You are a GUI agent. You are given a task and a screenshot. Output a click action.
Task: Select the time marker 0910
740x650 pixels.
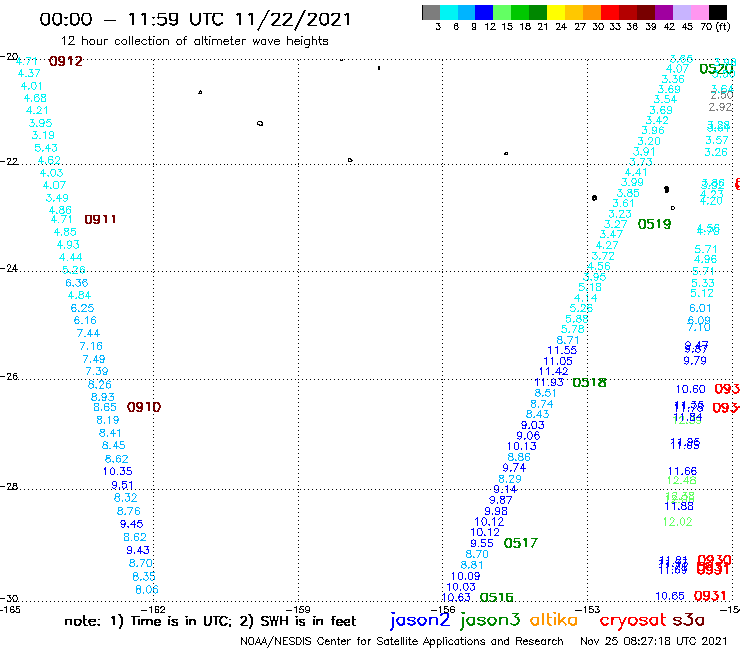144,407
